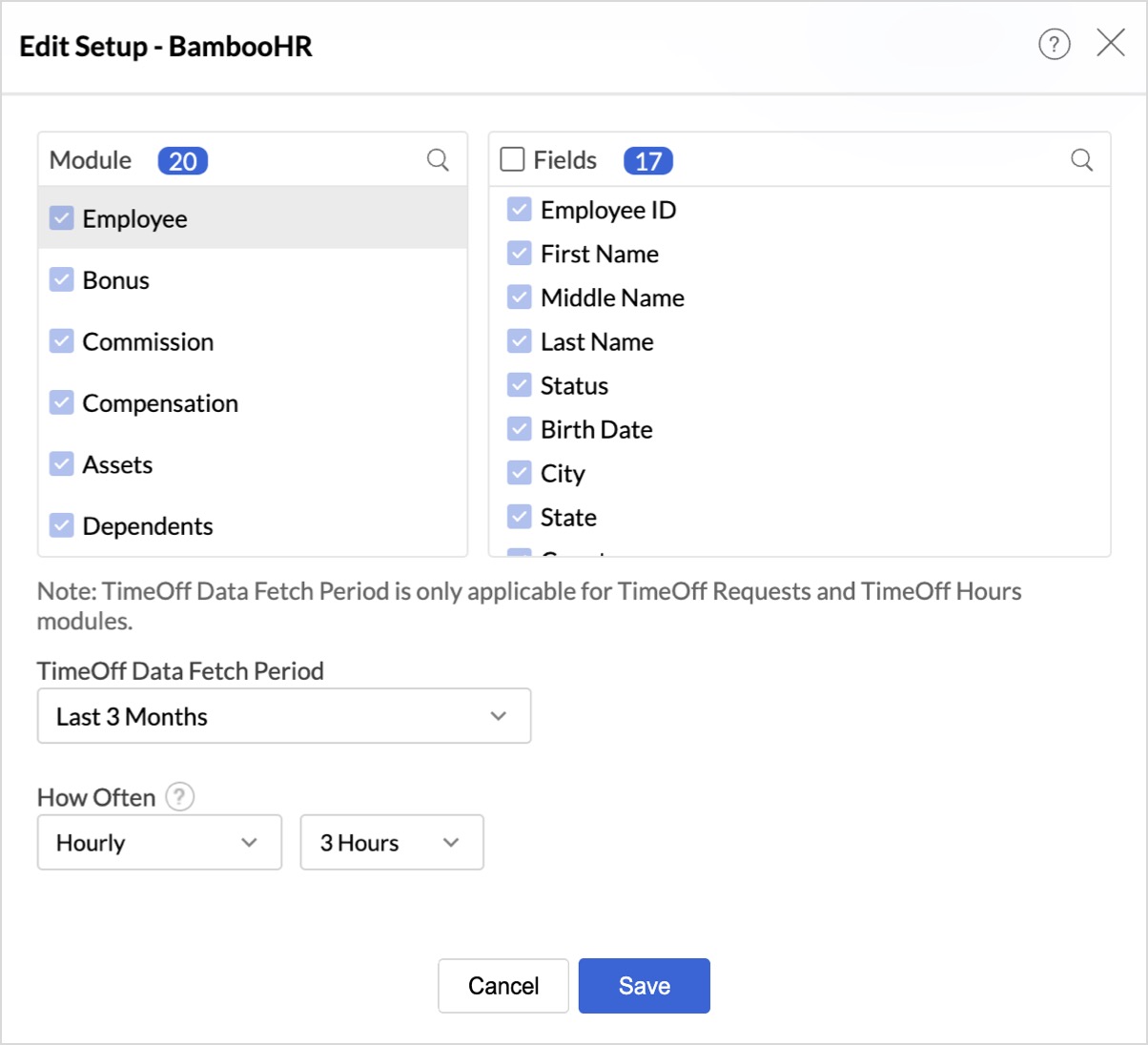This screenshot has width=1148, height=1045.
Task: Toggle the select-all Fields checkbox
Action: [513, 159]
